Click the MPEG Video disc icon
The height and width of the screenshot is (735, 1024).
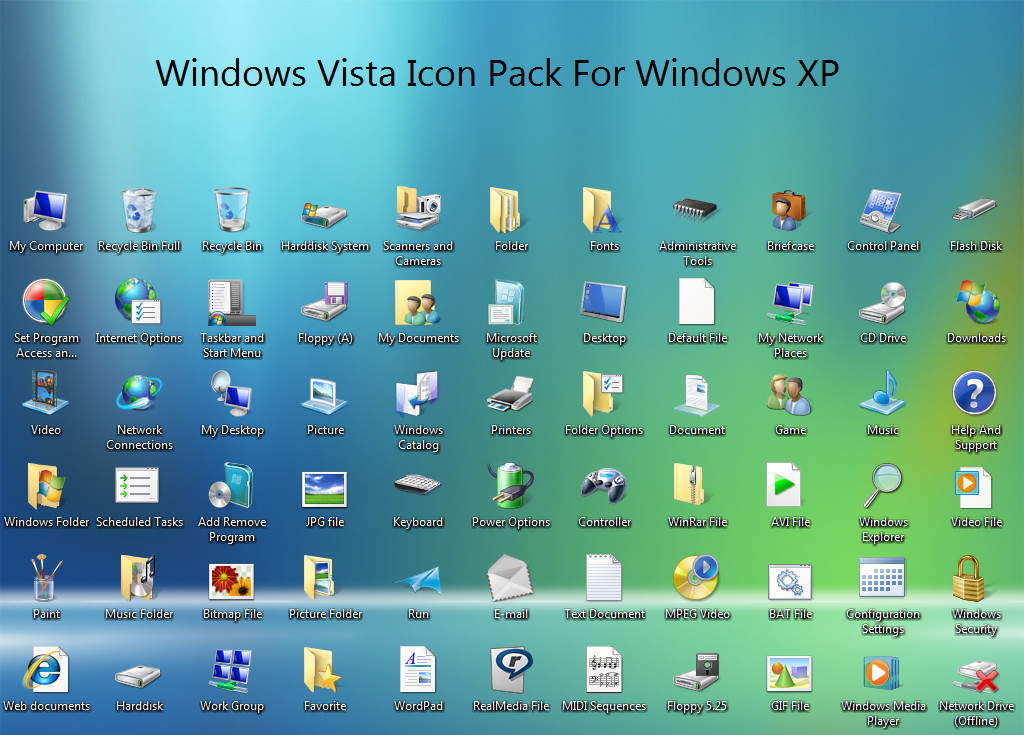click(696, 578)
